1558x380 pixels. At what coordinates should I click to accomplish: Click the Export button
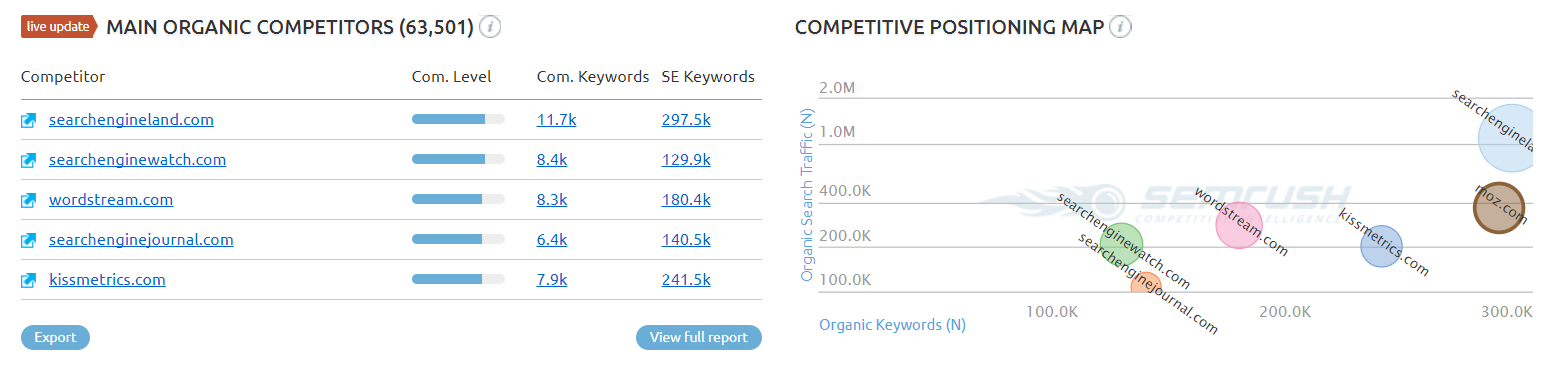(x=55, y=337)
